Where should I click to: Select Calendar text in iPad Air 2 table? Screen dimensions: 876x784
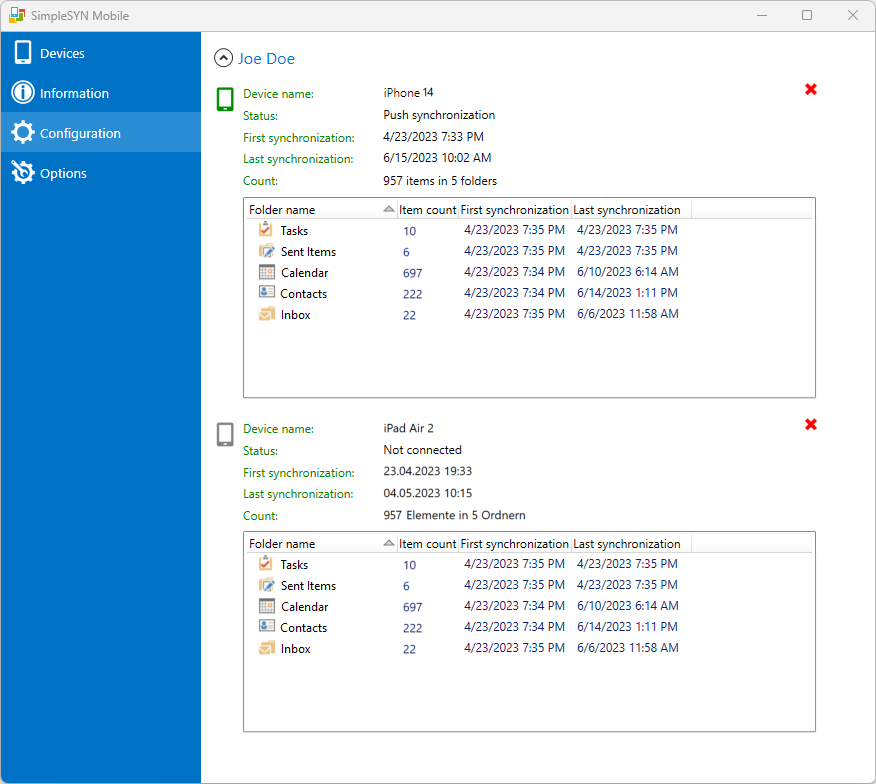304,607
